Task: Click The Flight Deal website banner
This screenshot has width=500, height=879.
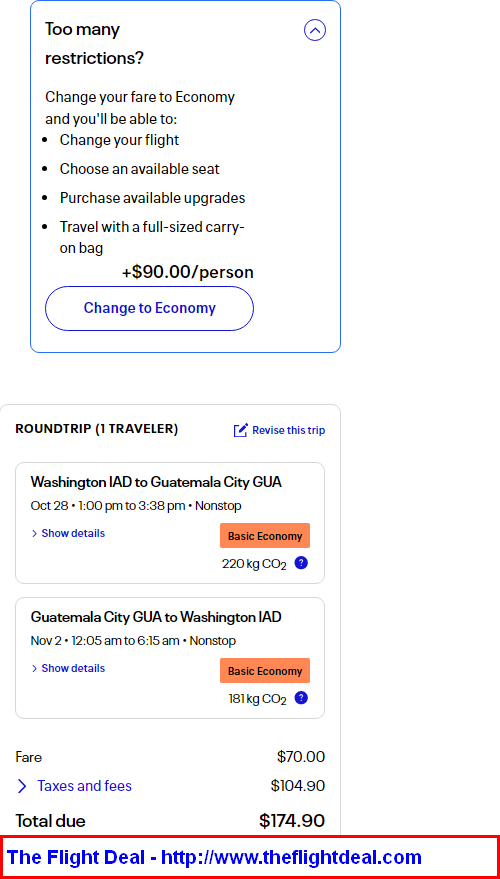Action: (250, 857)
